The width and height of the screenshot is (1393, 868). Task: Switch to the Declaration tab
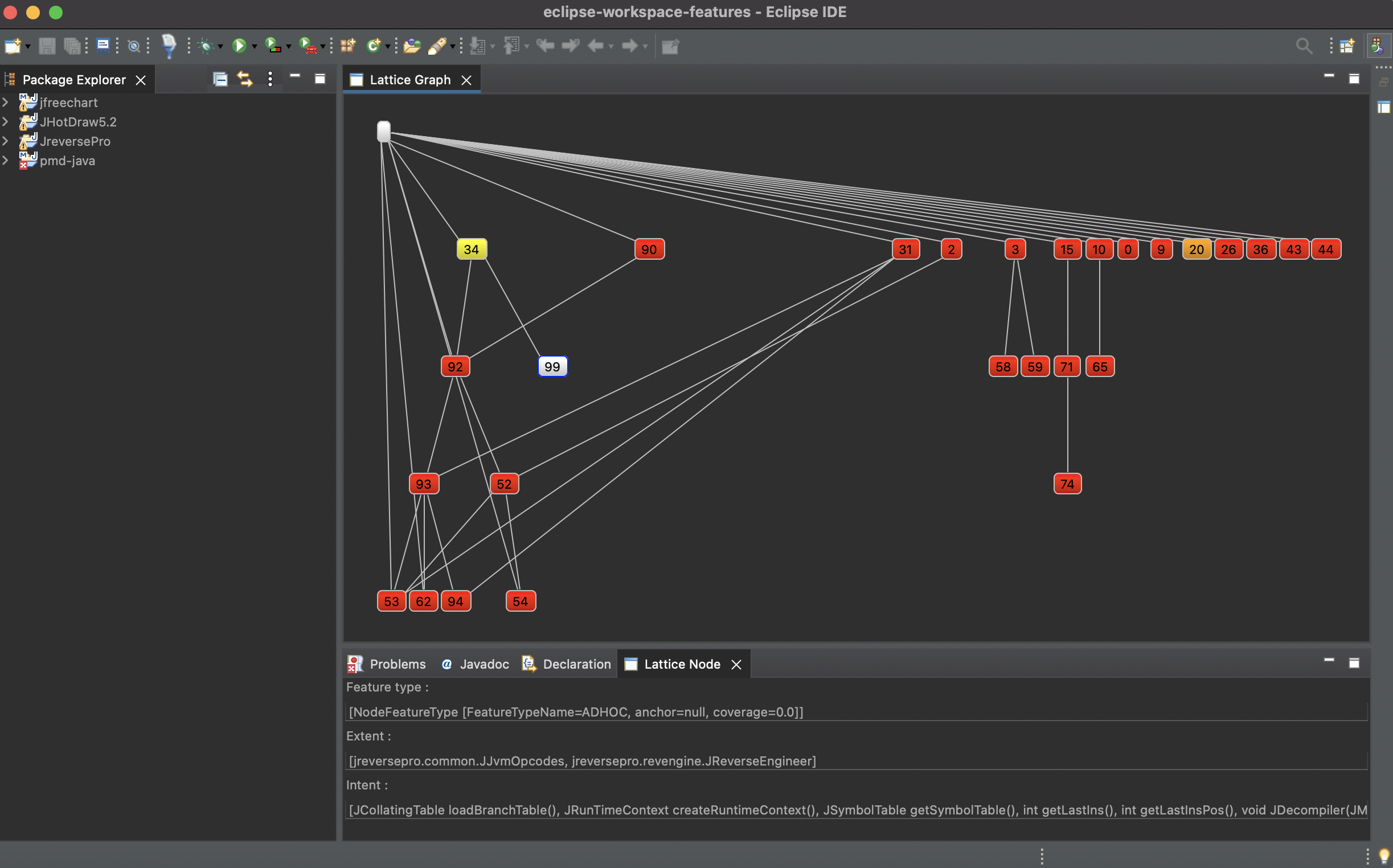click(x=566, y=664)
